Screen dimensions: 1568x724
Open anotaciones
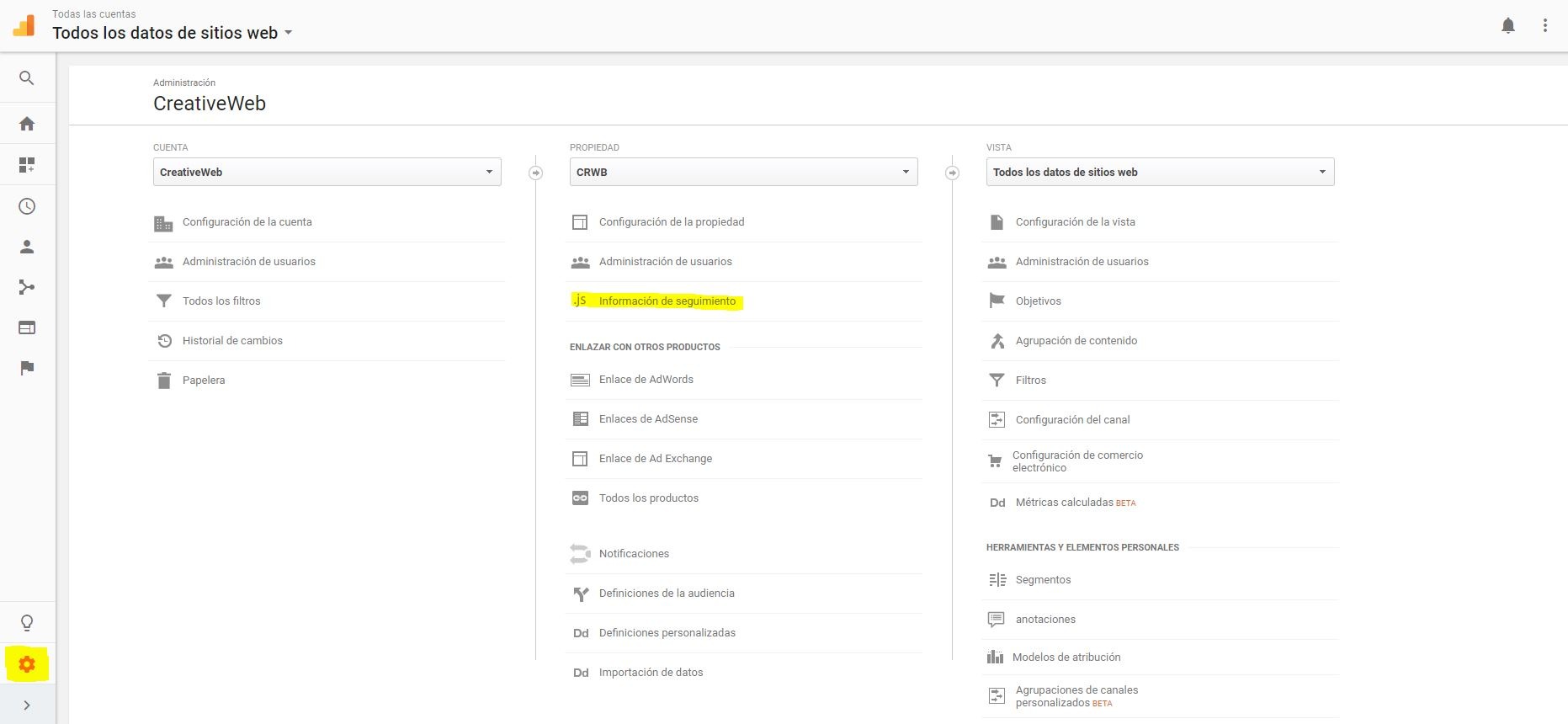pyautogui.click(x=1045, y=620)
